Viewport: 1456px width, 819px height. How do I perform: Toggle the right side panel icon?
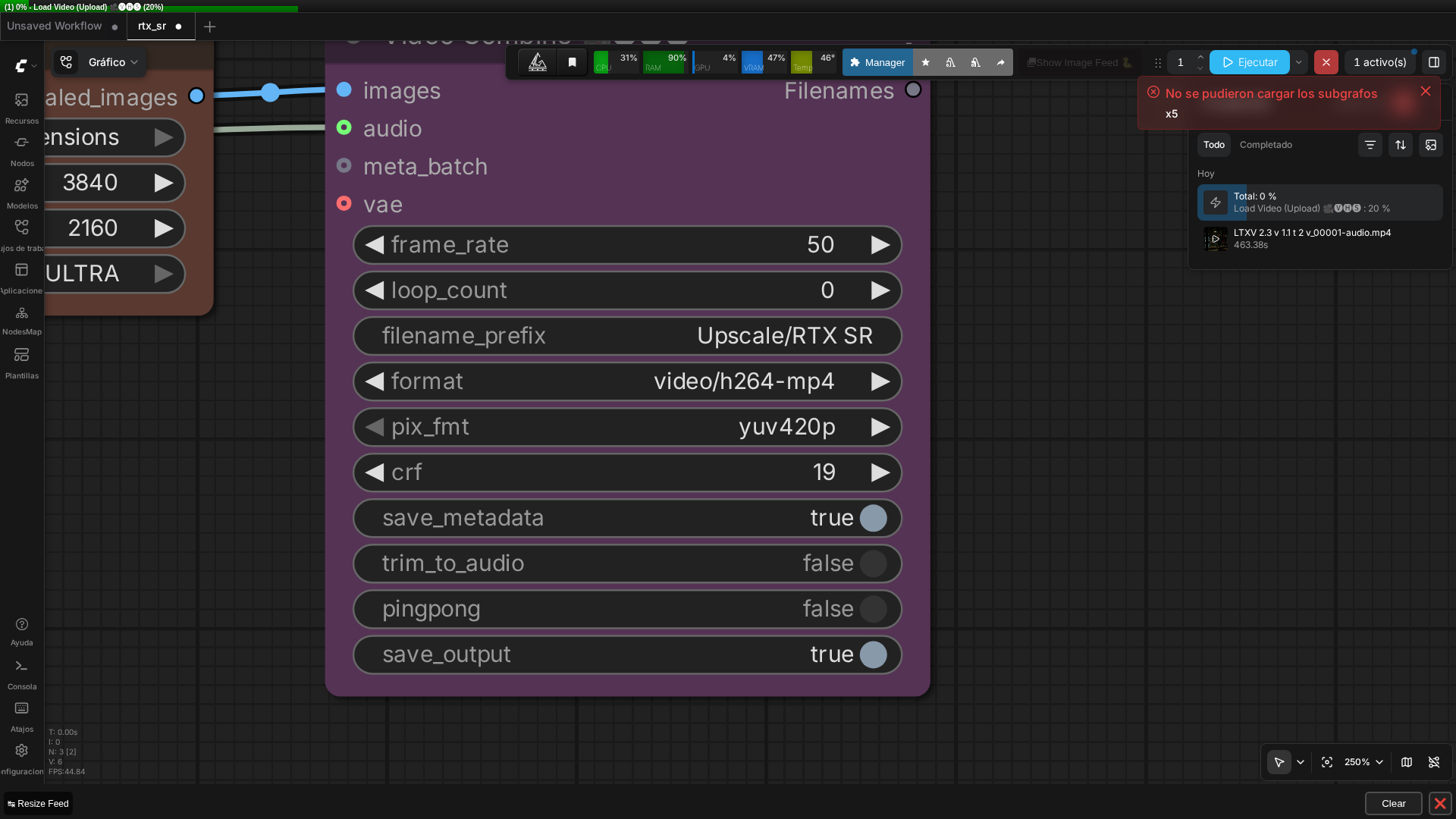[x=1433, y=62]
